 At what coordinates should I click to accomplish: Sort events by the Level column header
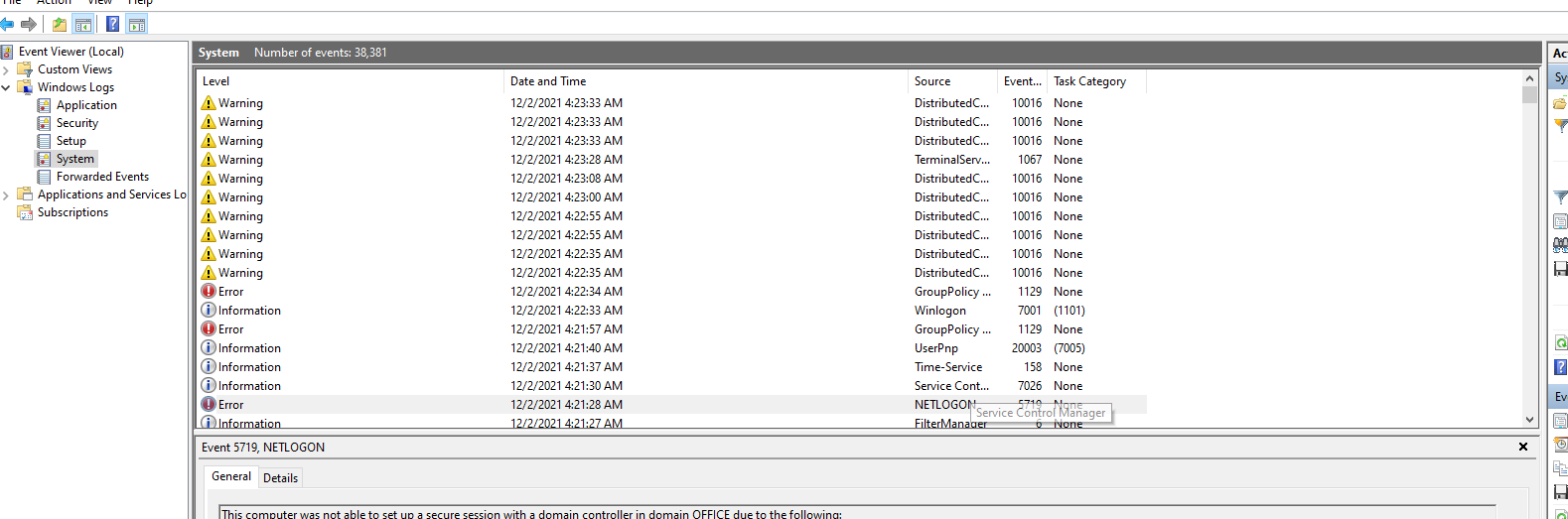click(x=216, y=81)
